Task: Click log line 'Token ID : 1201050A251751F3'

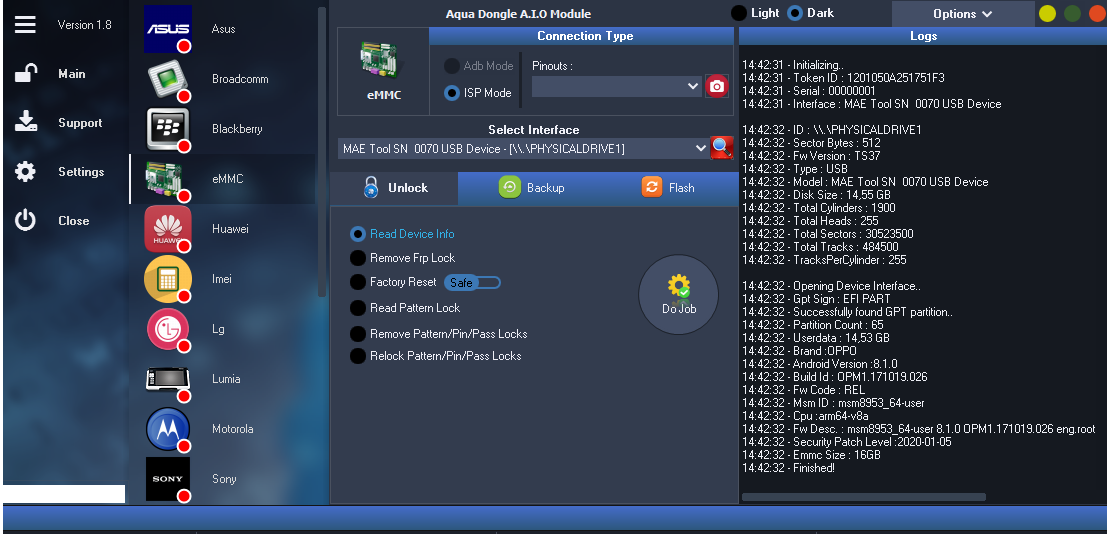Action: (843, 78)
